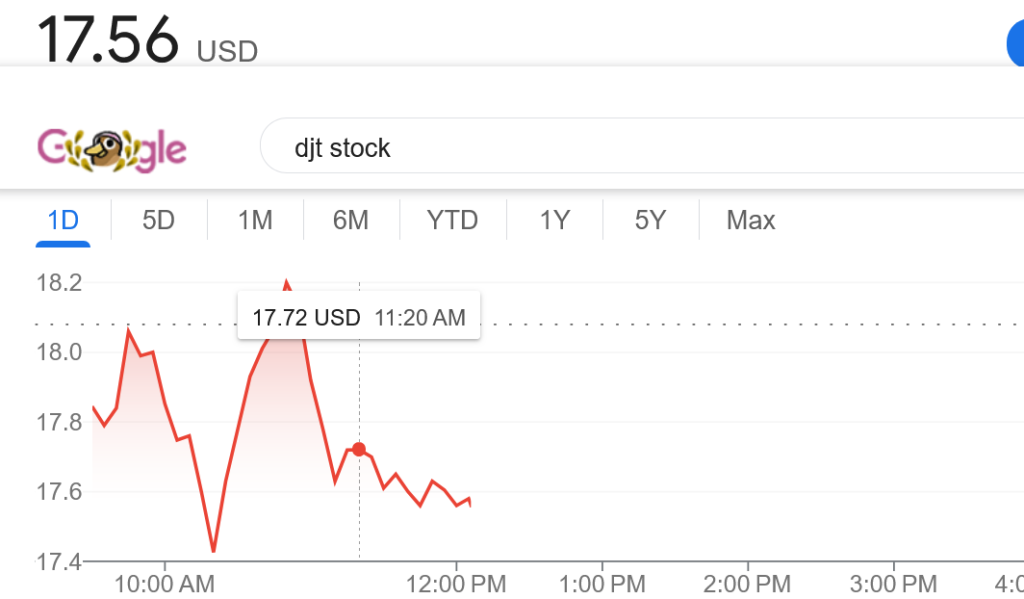This screenshot has height=599, width=1024.
Task: Click the 10:00 AM time axis label
Action: (165, 583)
